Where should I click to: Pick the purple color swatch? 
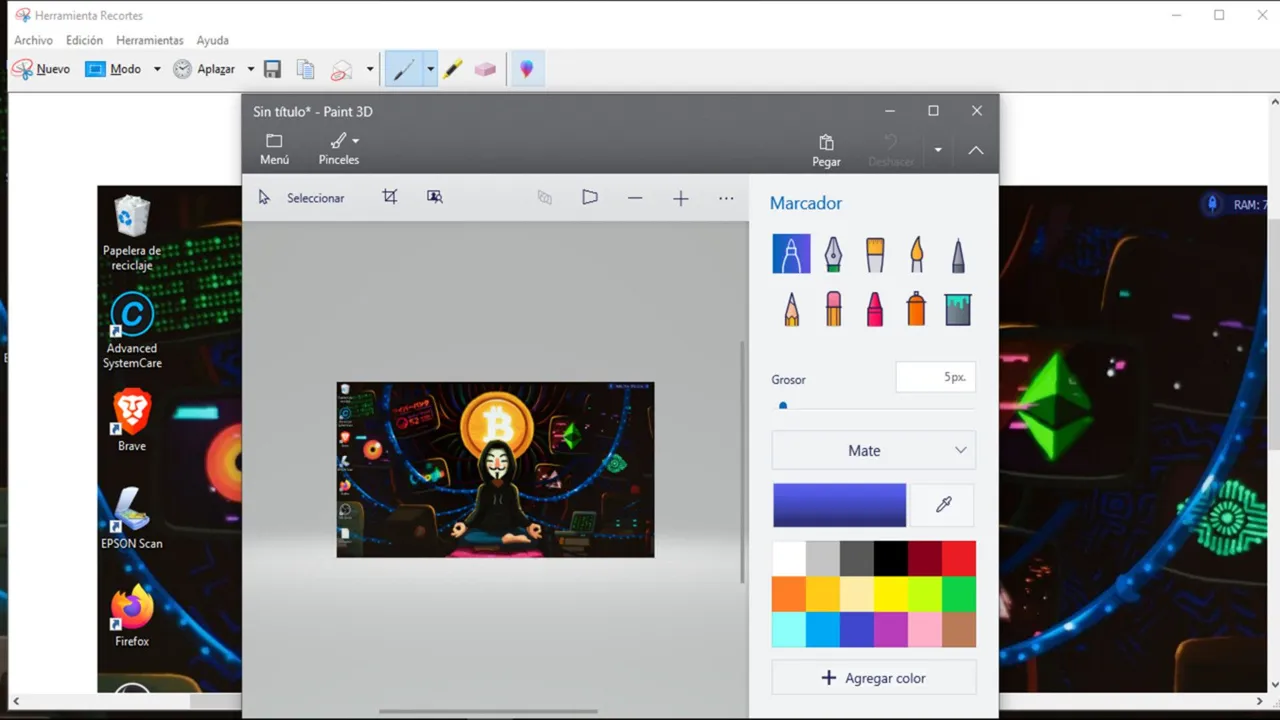click(890, 630)
